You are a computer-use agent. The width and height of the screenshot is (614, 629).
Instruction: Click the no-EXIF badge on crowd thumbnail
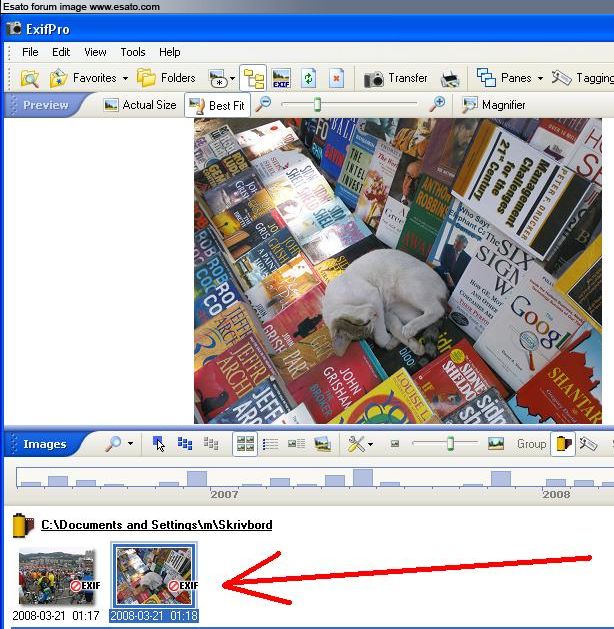click(x=85, y=586)
